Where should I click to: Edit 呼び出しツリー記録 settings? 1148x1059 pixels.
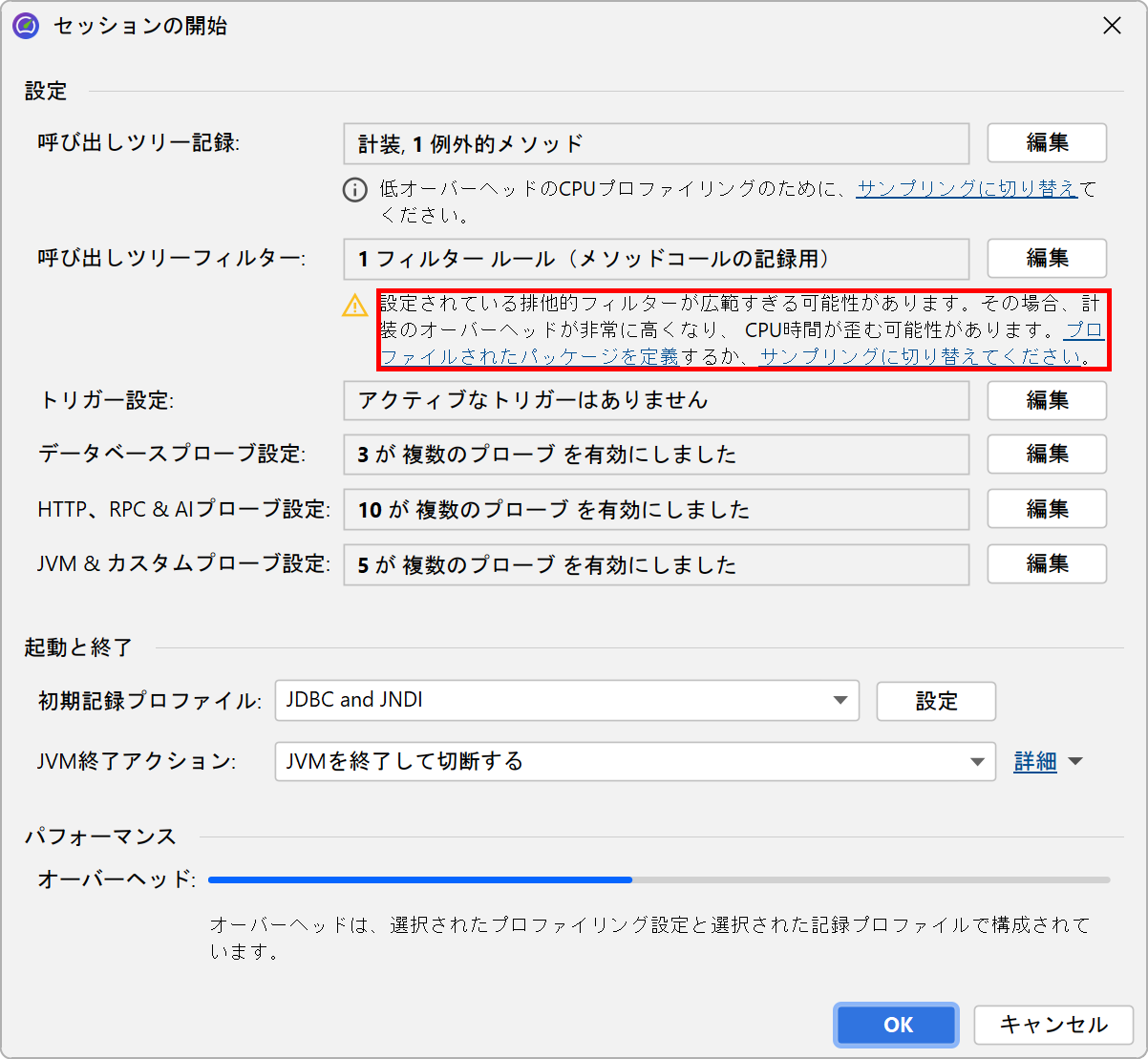point(1046,143)
